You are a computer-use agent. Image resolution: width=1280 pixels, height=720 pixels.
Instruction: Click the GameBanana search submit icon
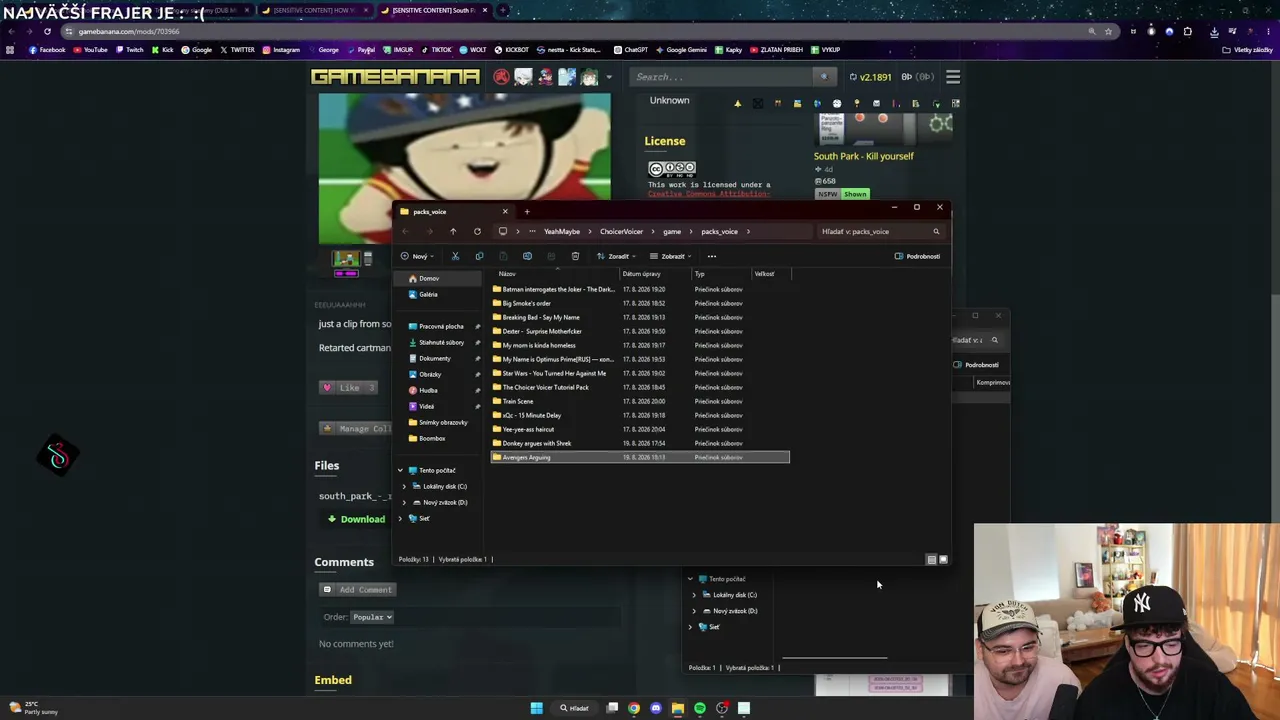tap(824, 77)
